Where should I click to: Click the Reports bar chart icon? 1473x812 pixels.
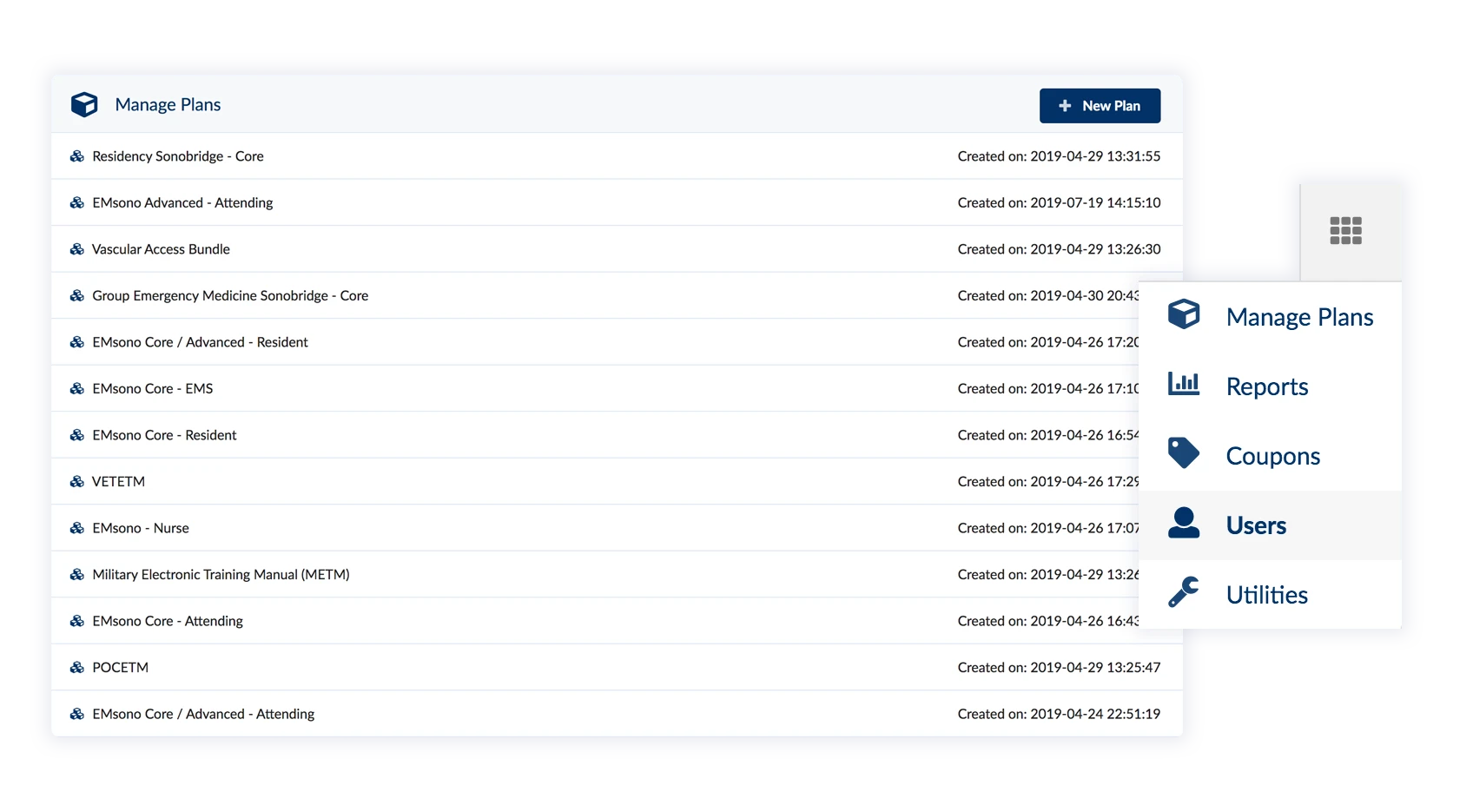click(1183, 384)
